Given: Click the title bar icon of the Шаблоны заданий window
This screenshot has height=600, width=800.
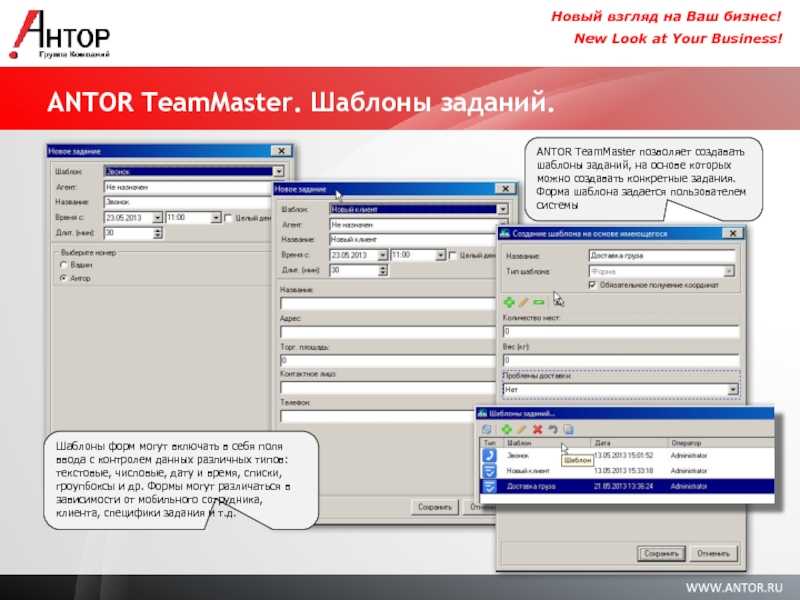Looking at the screenshot, I should [482, 413].
